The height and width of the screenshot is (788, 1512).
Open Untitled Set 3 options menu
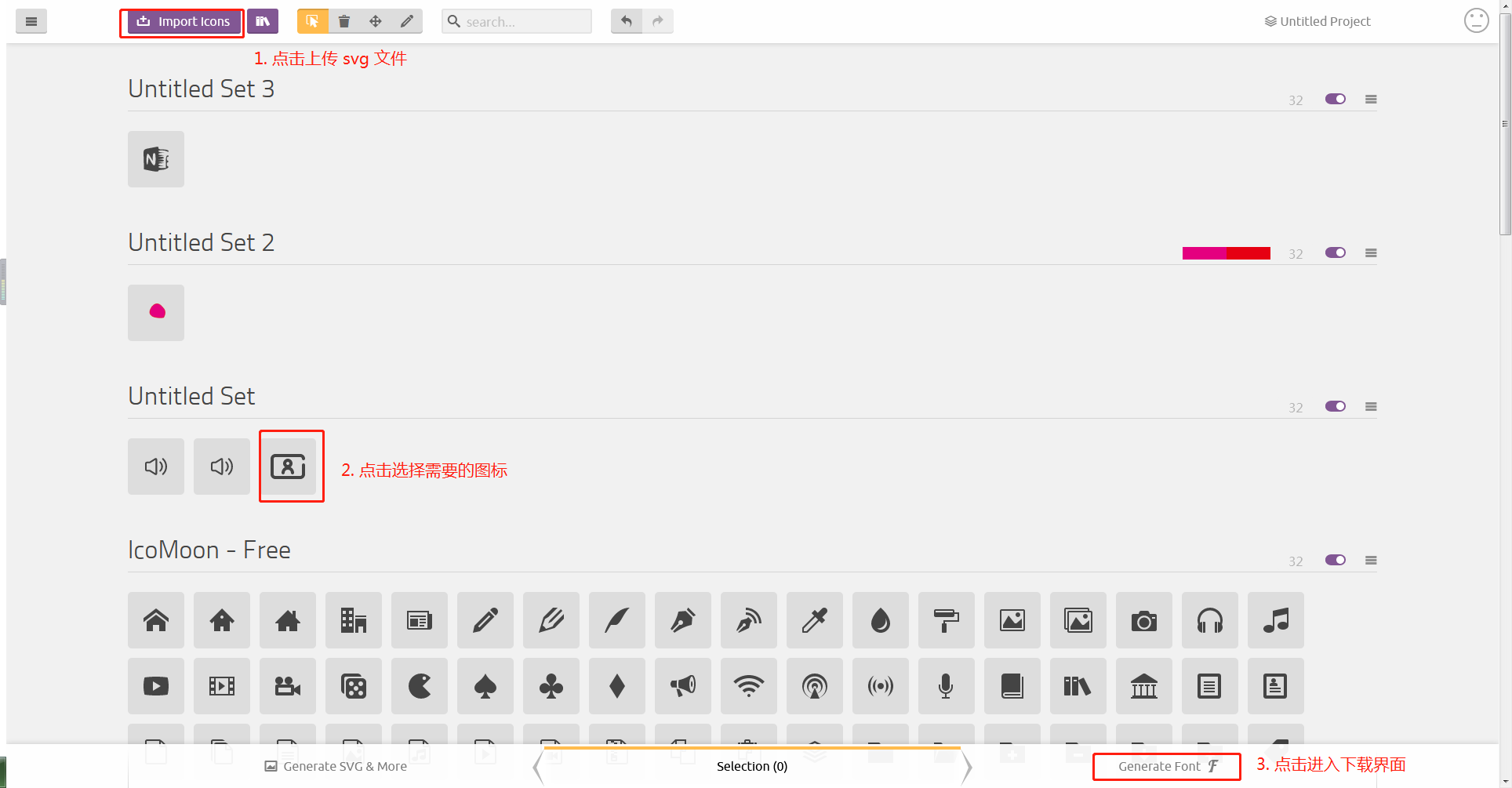click(x=1371, y=100)
